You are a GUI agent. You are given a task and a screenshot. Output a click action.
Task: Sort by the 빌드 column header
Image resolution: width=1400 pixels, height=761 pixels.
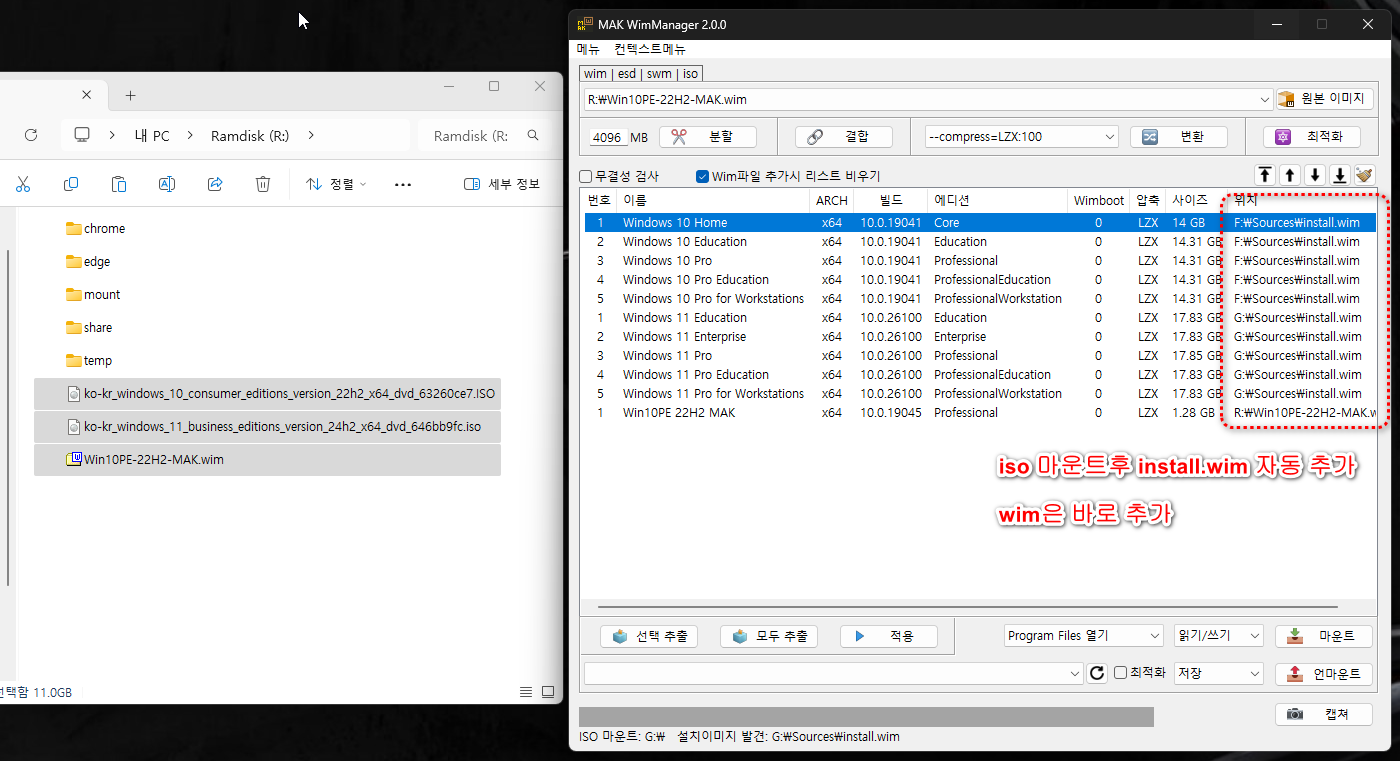(x=891, y=200)
